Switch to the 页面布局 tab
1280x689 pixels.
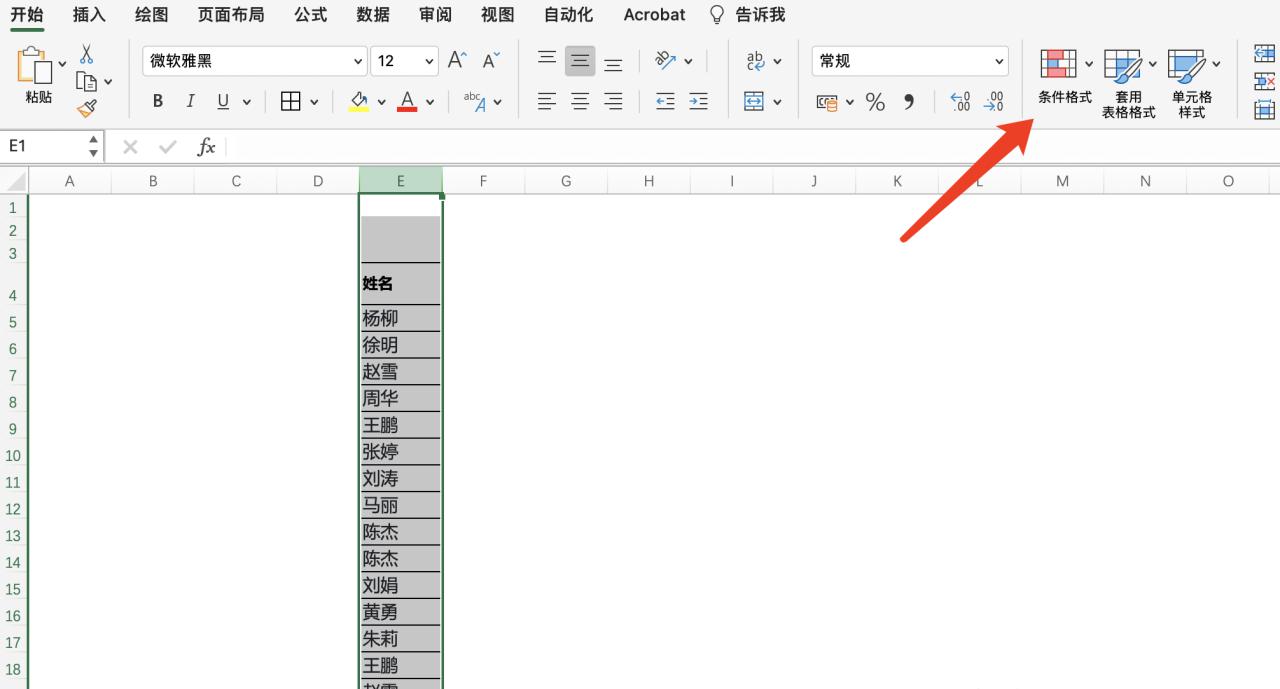click(231, 14)
